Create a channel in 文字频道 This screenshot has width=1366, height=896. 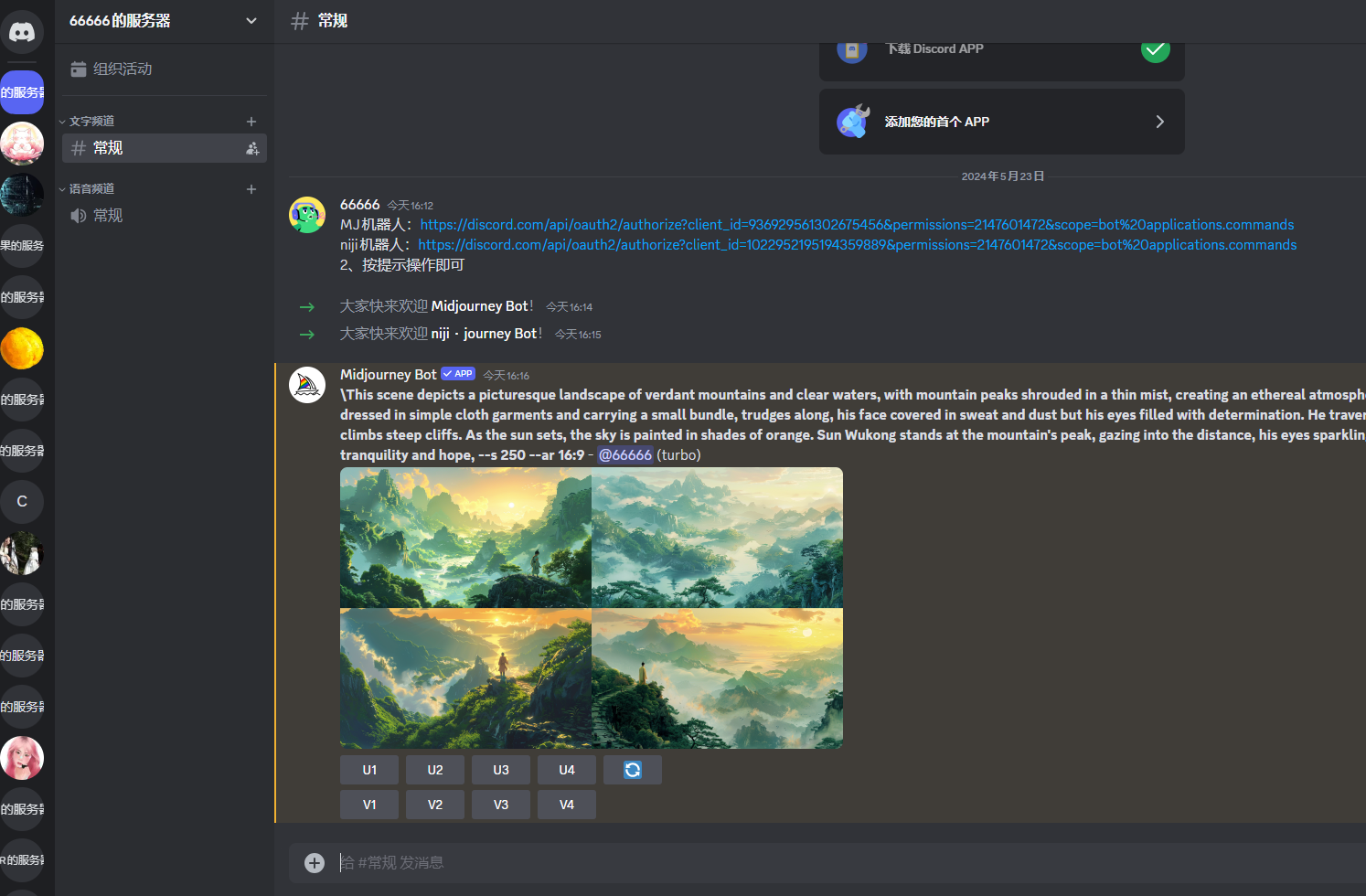[x=251, y=121]
